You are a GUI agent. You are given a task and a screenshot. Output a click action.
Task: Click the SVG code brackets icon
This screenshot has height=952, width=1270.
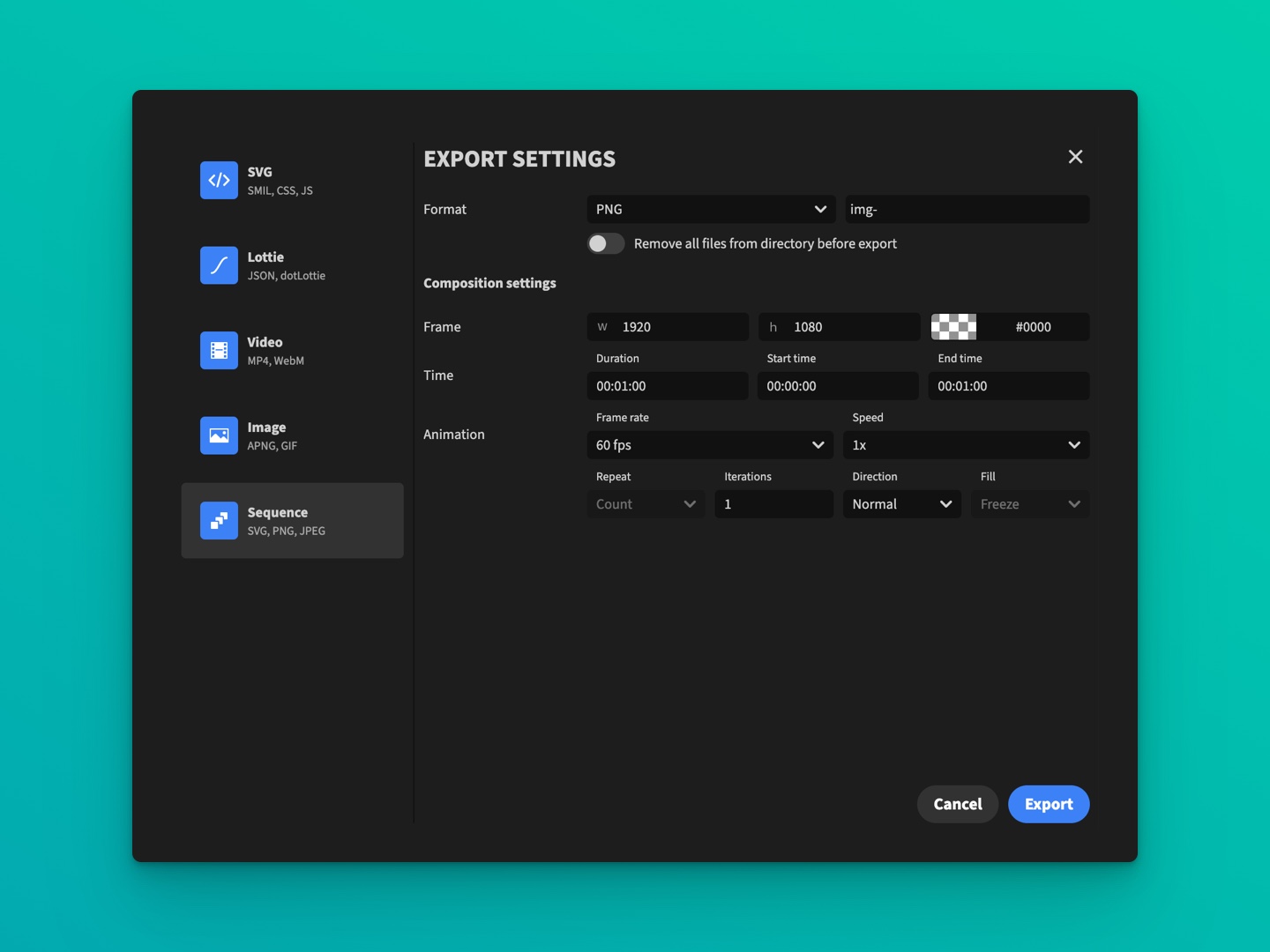click(219, 180)
